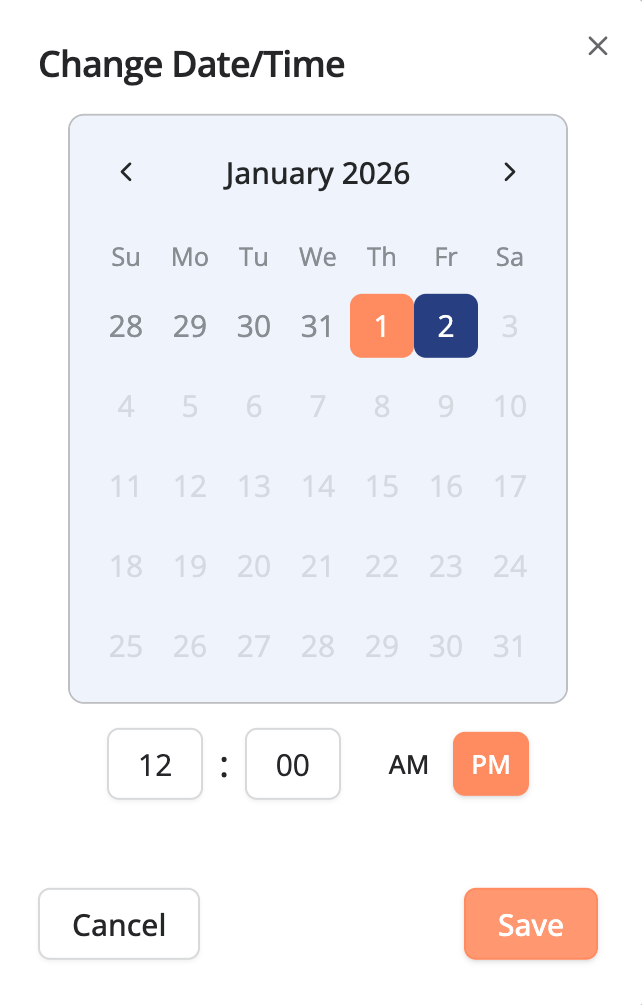Choose January 31 at month end
The image size is (642, 1005).
tap(510, 646)
